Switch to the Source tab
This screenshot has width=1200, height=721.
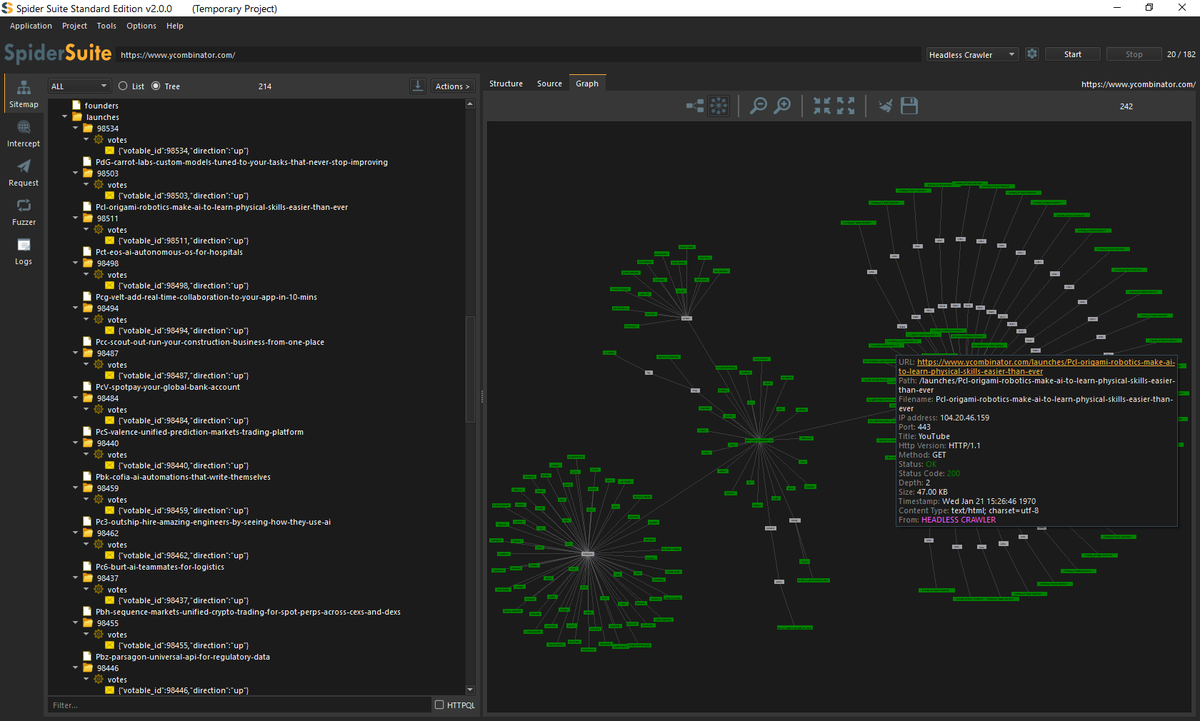549,84
